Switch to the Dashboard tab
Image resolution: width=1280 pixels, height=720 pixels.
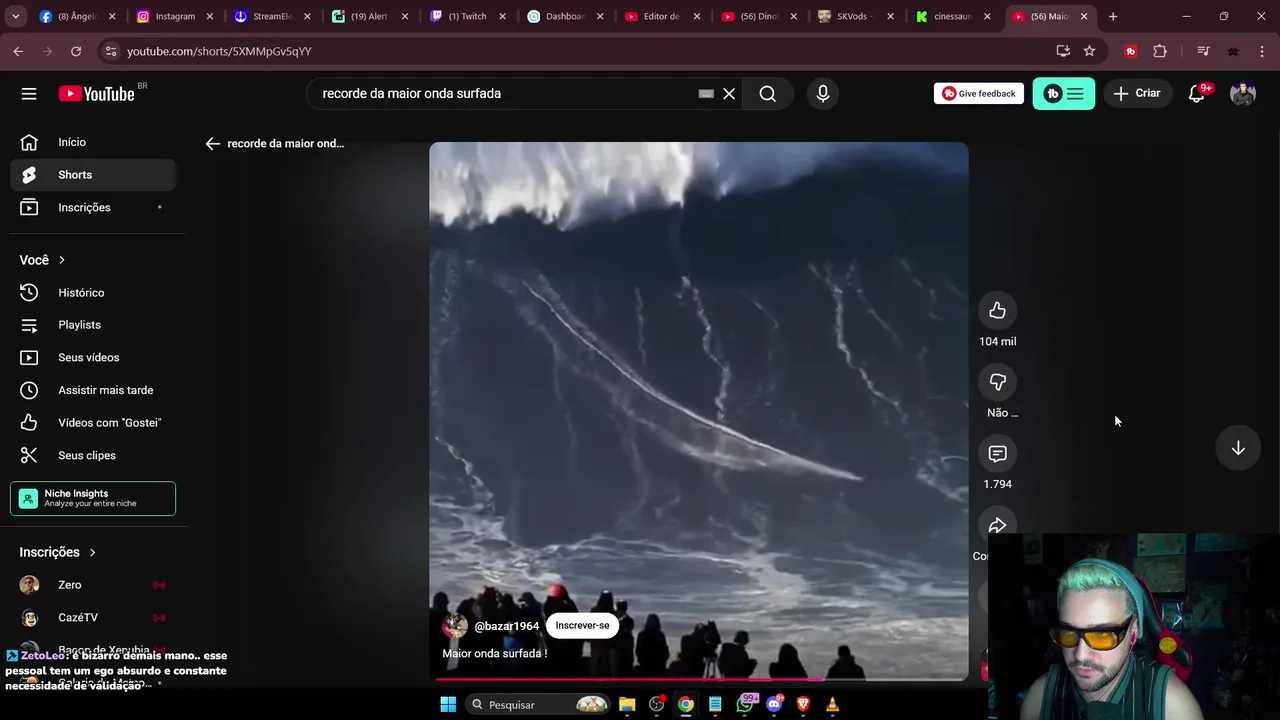[565, 16]
